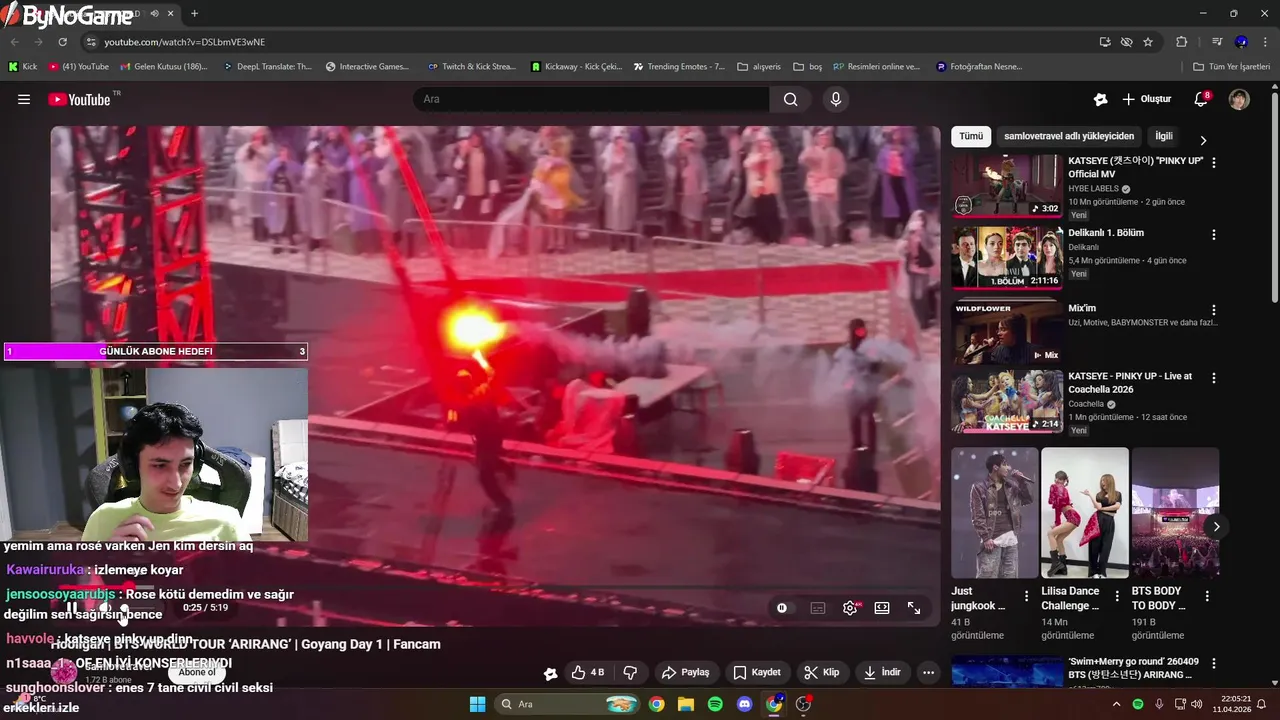Click the browser address bar URL

click(x=185, y=42)
